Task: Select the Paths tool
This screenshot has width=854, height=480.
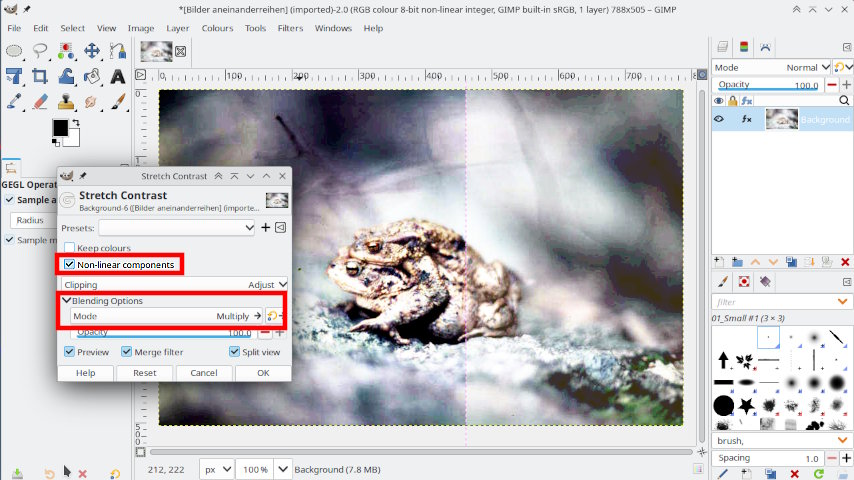Action: coord(118,51)
